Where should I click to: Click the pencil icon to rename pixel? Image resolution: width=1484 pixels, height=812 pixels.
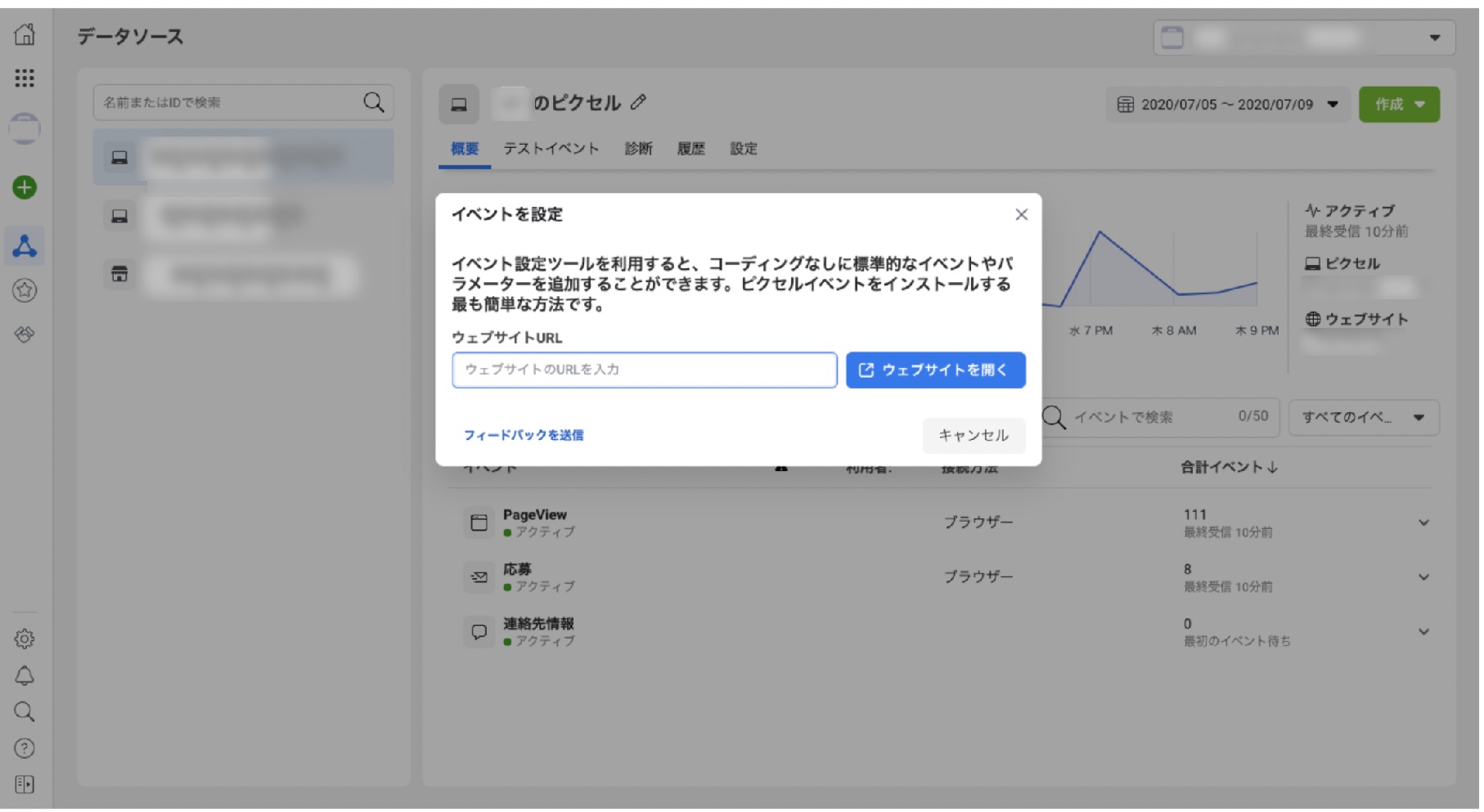[x=638, y=102]
